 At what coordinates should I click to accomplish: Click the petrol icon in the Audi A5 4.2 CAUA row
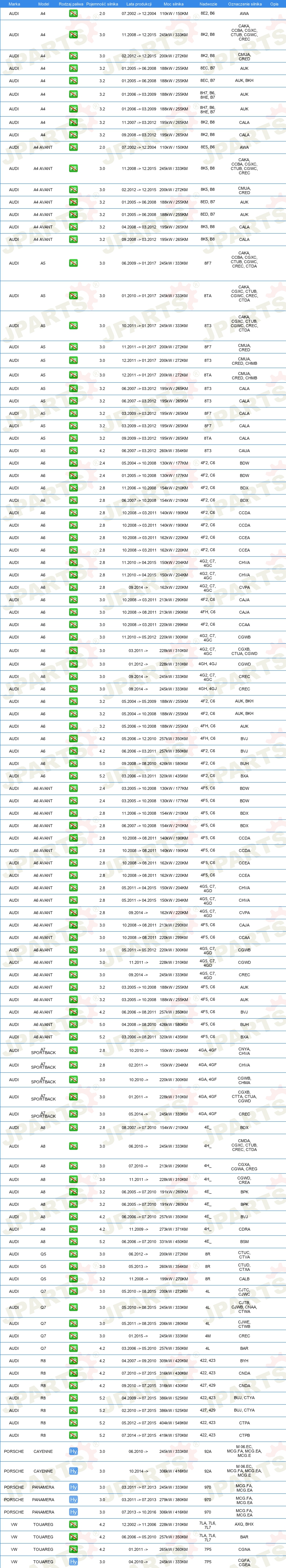tap(73, 451)
